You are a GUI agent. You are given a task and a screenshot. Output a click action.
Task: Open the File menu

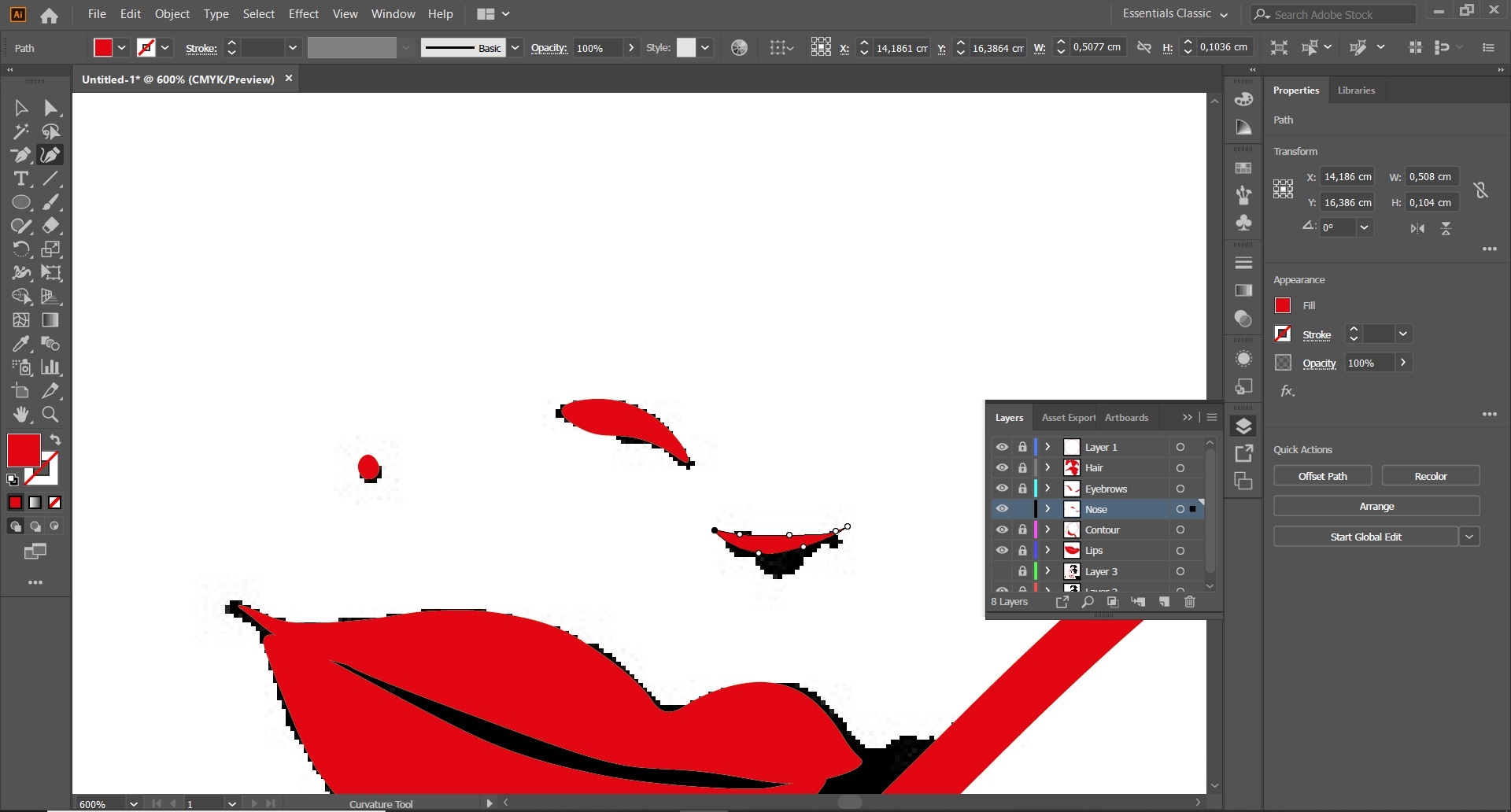click(97, 14)
